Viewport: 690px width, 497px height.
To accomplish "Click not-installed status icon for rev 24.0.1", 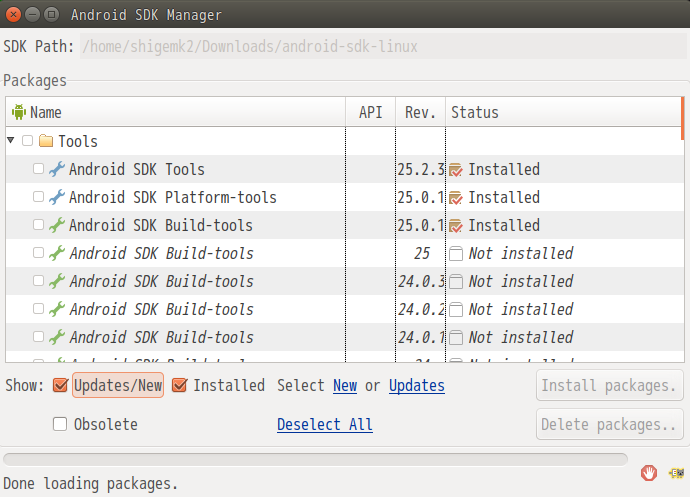I will (x=456, y=338).
